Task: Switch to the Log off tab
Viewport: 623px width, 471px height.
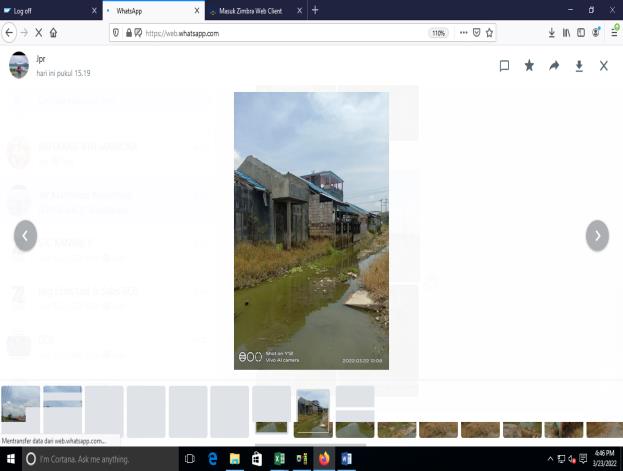Action: [45, 10]
